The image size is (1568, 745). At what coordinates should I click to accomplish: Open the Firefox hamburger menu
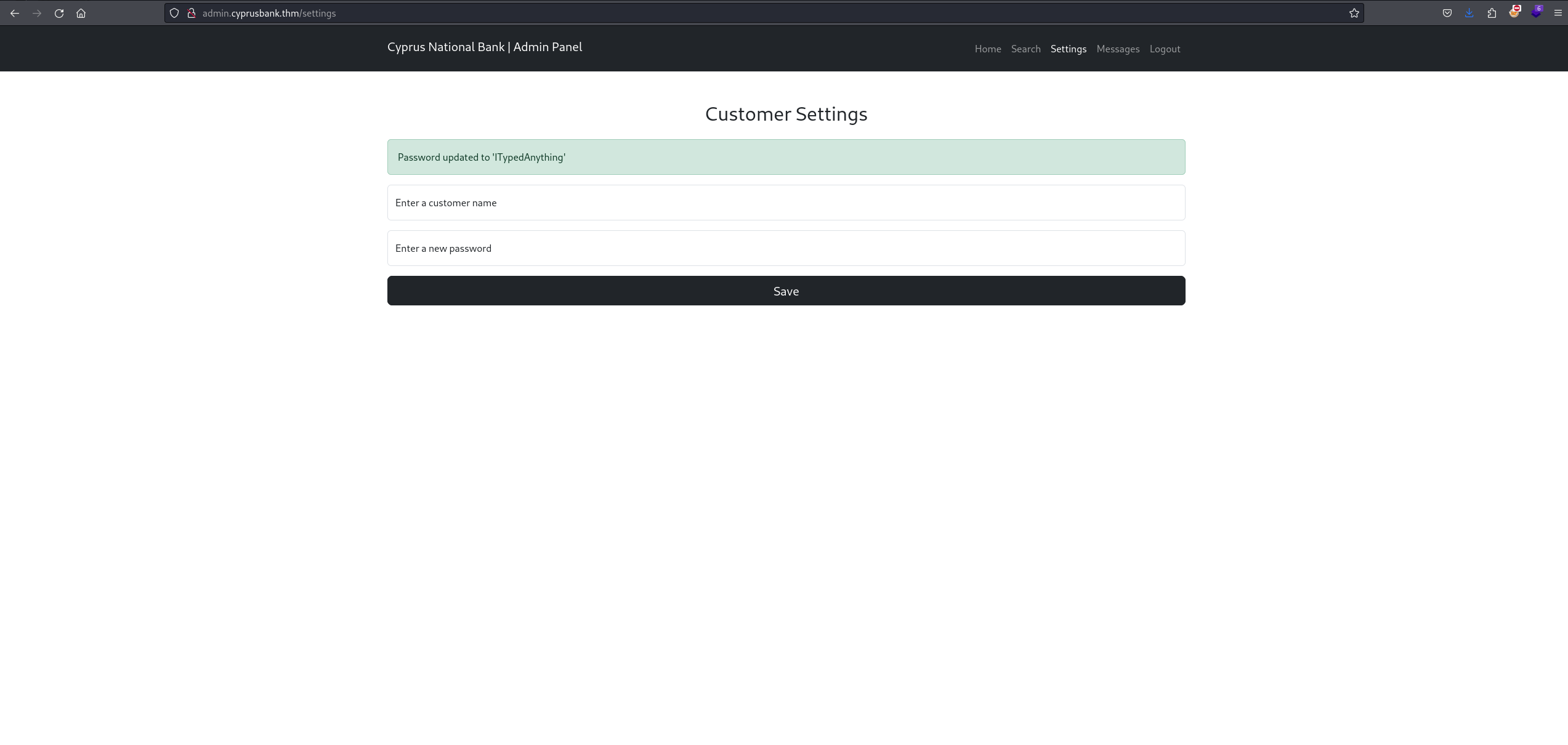[x=1558, y=13]
